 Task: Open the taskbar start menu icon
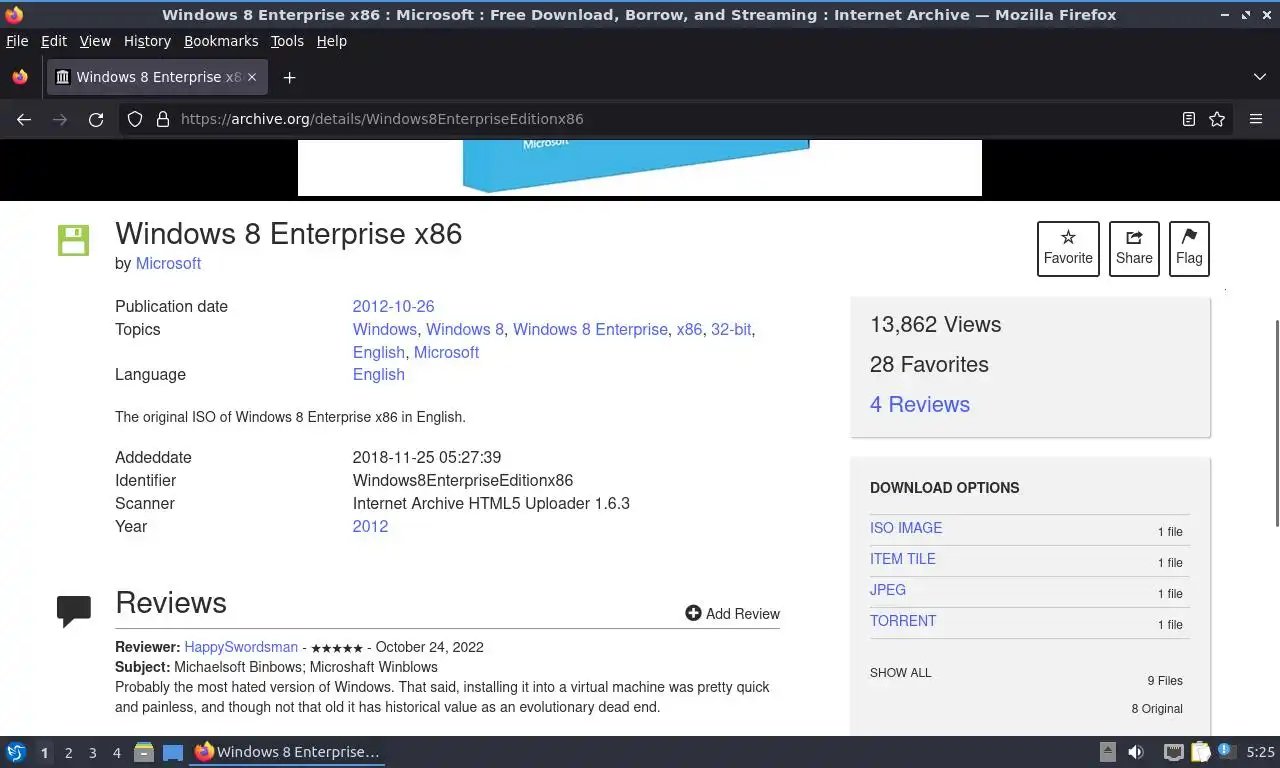tap(16, 752)
